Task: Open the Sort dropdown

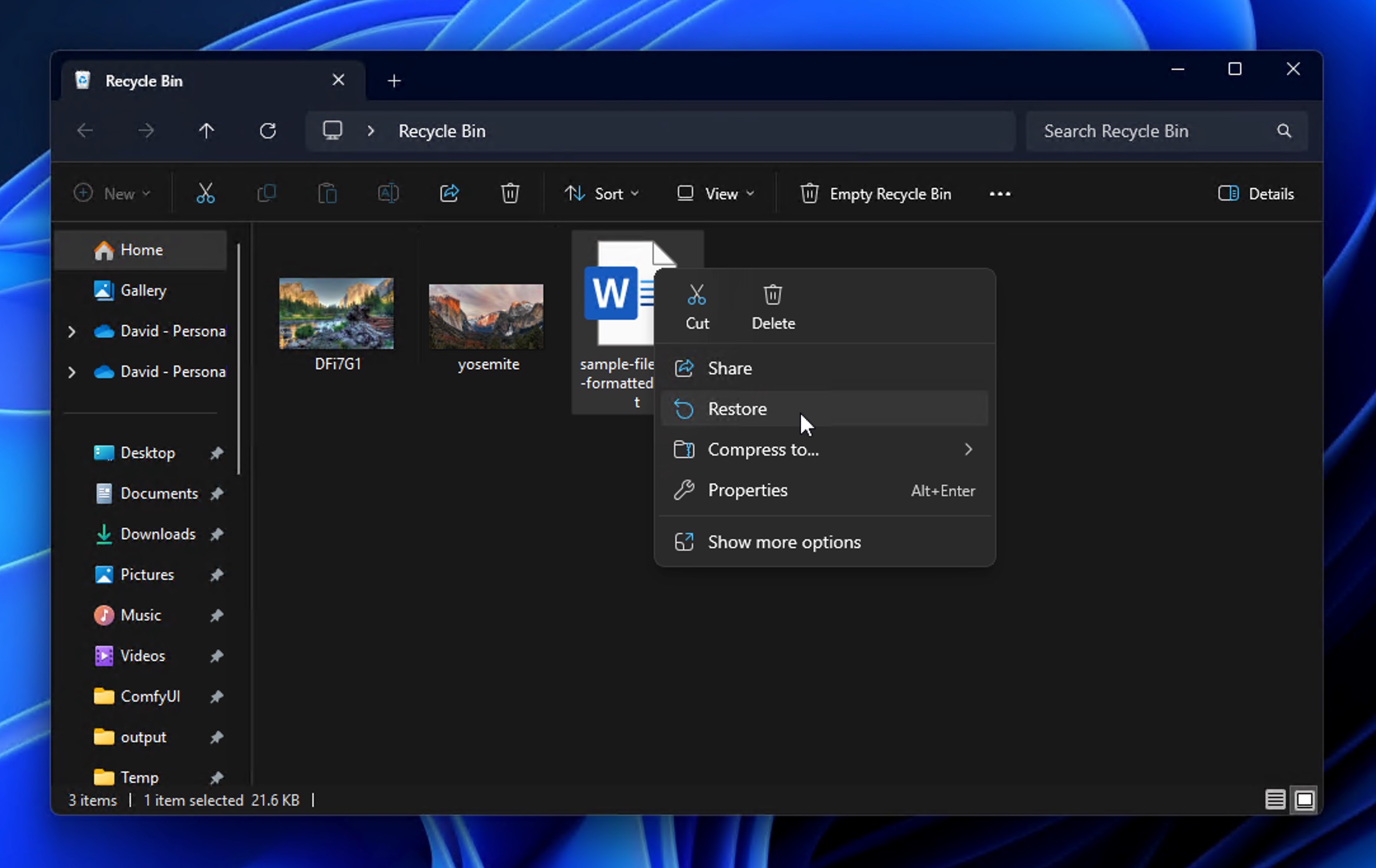Action: pos(601,194)
